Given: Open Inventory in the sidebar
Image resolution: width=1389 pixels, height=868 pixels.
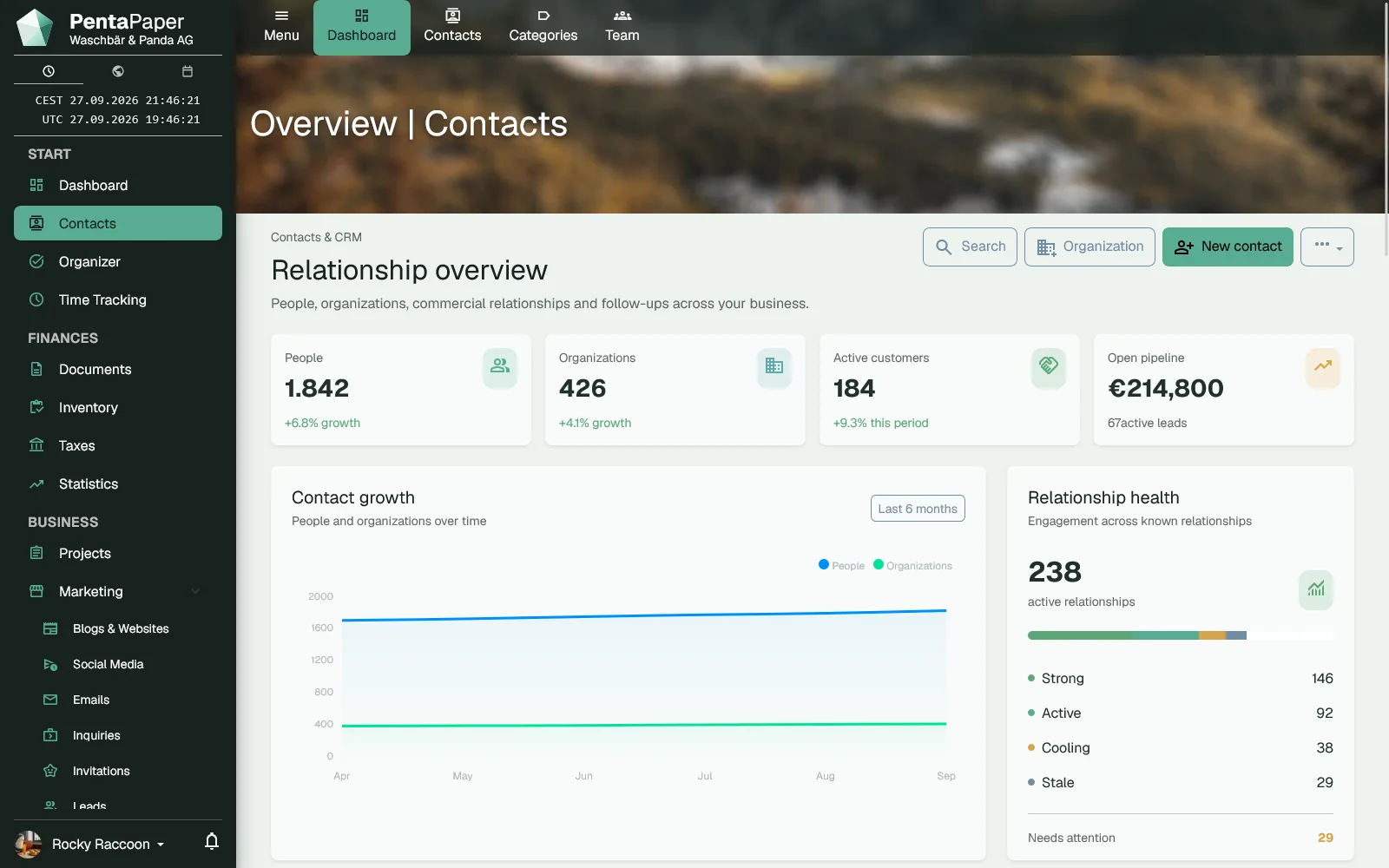Looking at the screenshot, I should tap(118, 407).
